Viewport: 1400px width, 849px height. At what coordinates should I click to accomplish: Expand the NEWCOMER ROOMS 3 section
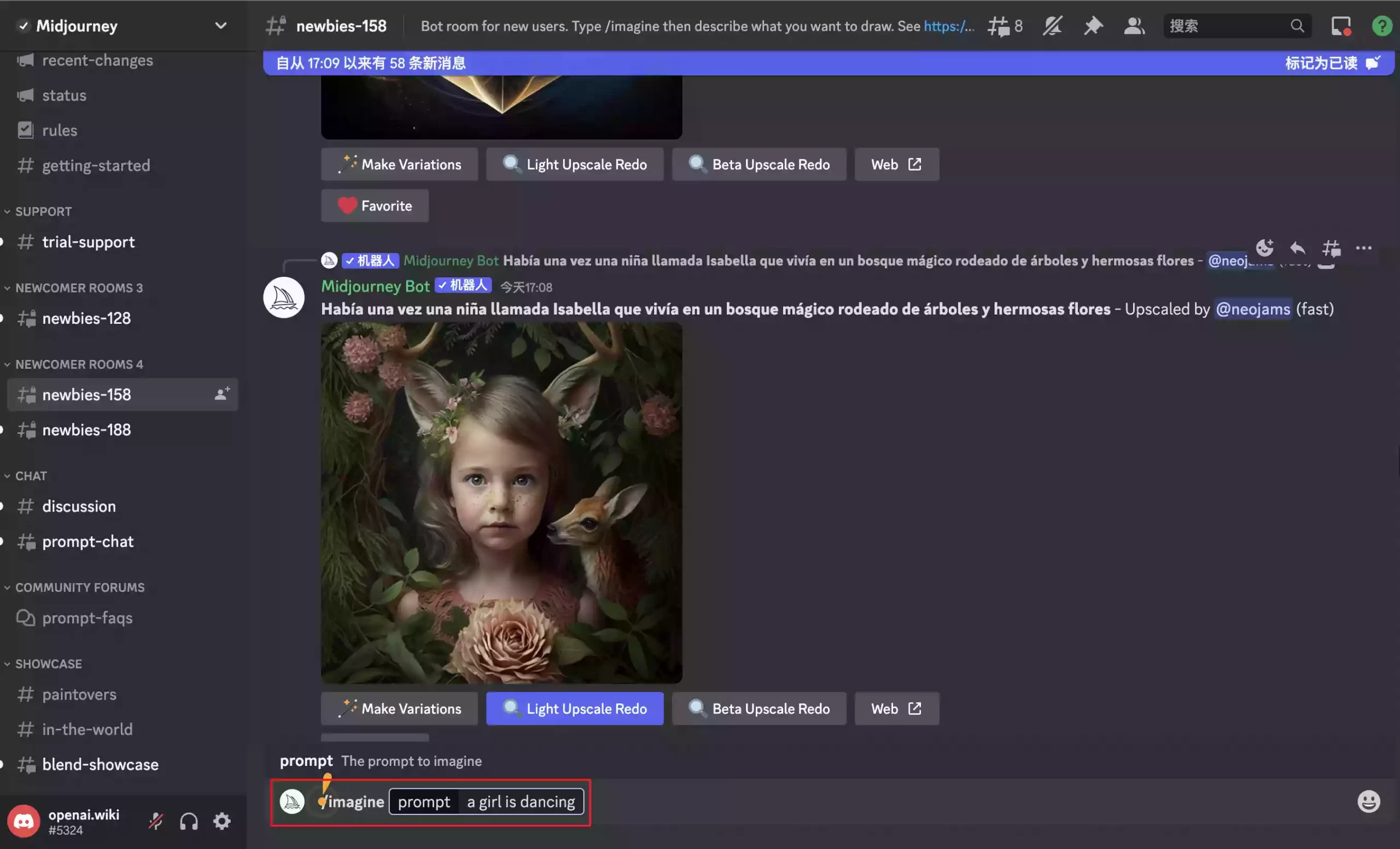coord(79,287)
